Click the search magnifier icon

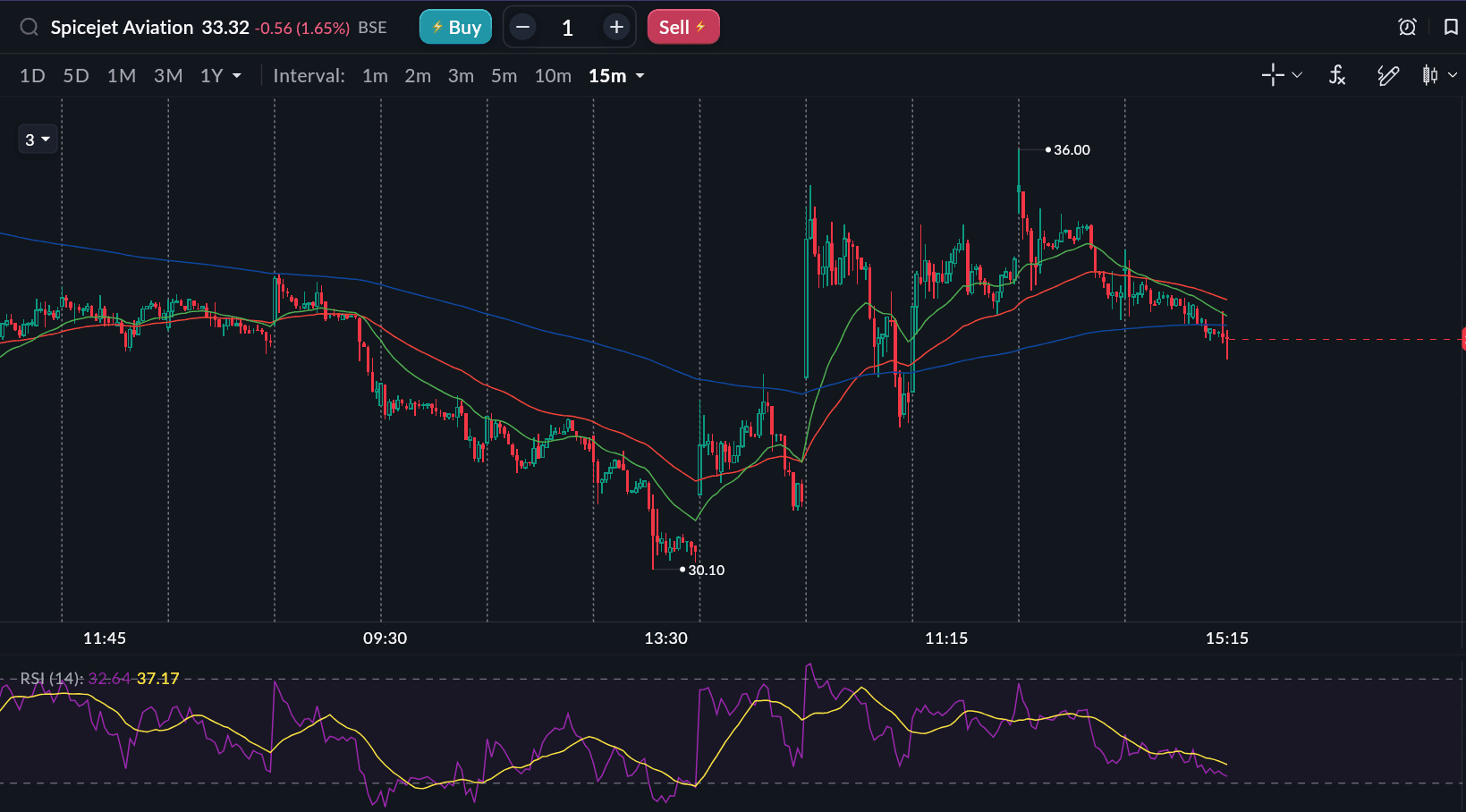[29, 27]
